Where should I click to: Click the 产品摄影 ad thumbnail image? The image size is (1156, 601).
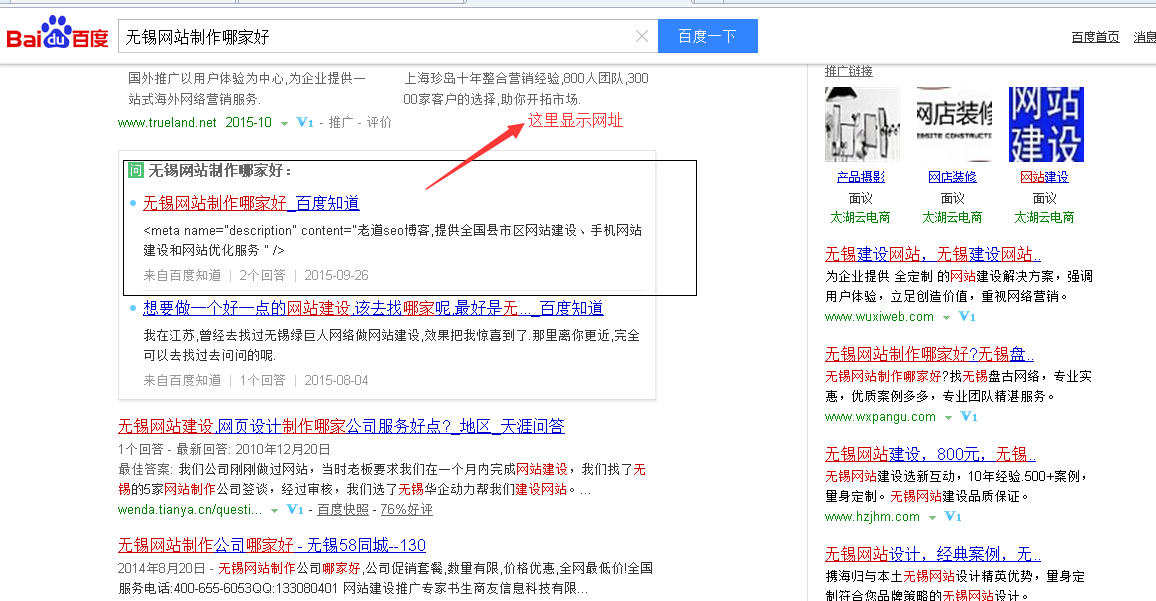pos(861,125)
